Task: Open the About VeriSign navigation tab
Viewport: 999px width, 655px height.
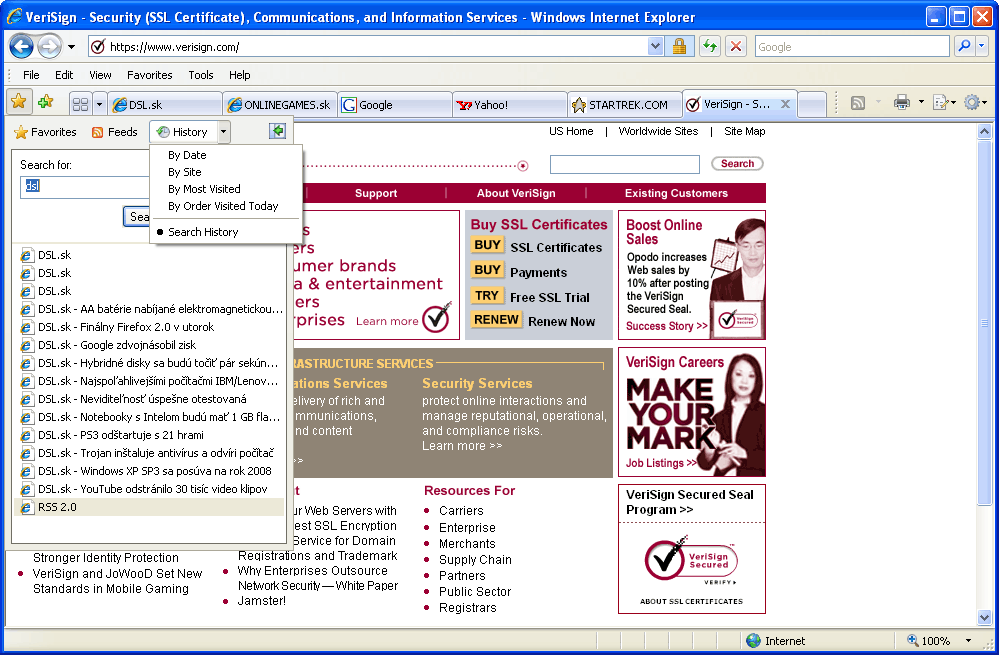Action: [516, 193]
